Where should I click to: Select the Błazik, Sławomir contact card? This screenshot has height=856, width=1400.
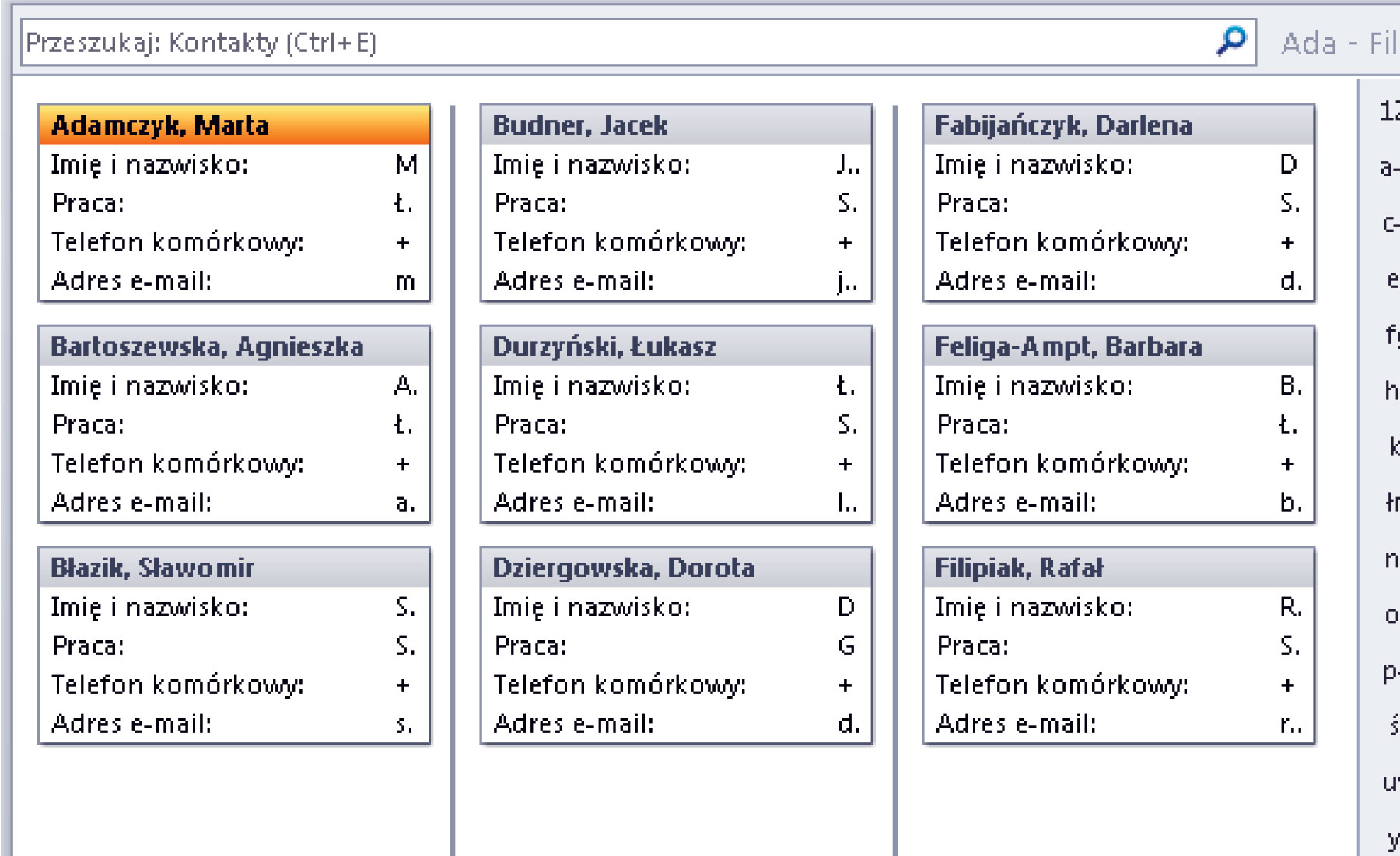tap(233, 568)
